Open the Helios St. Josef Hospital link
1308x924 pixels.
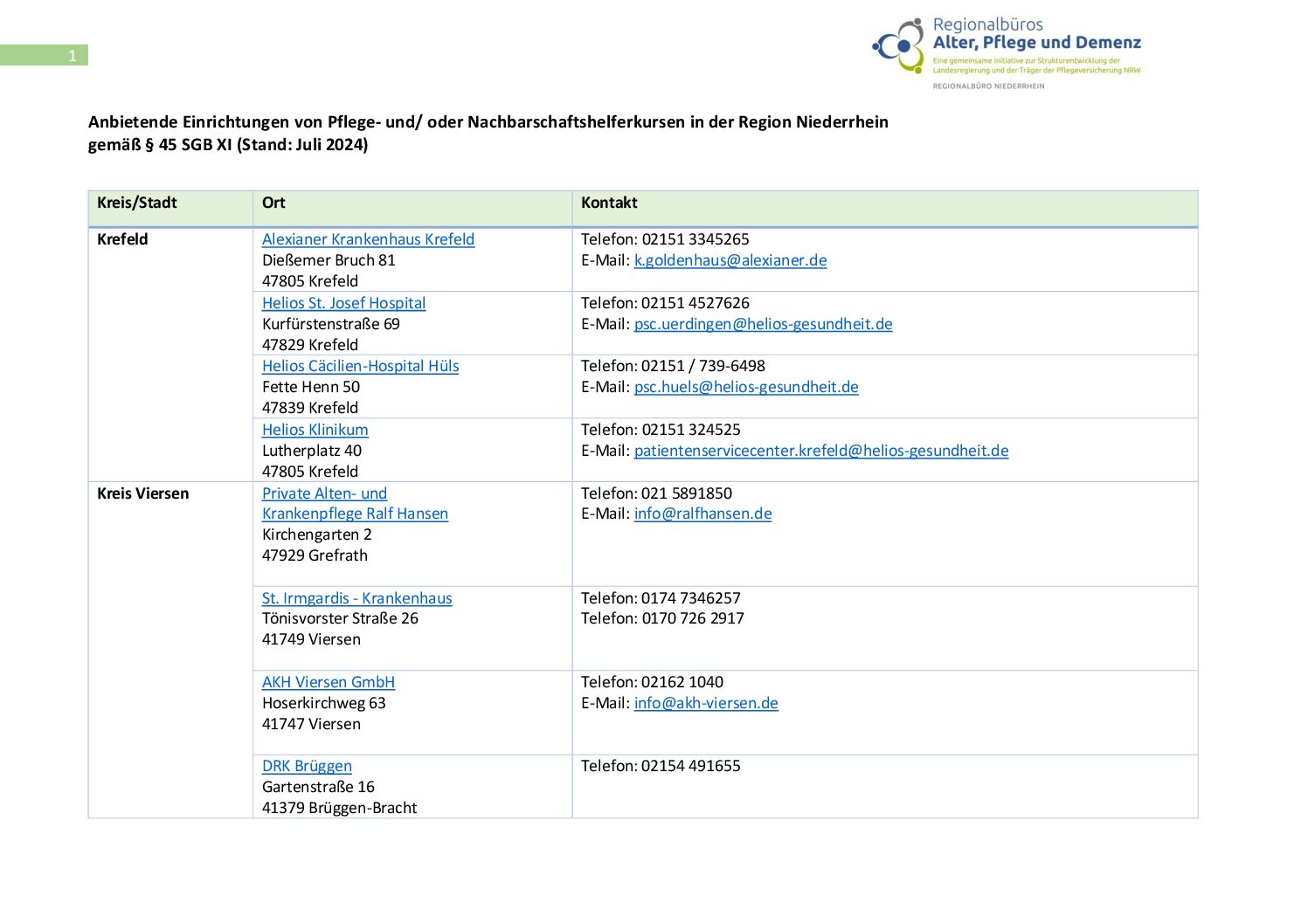pos(343,303)
